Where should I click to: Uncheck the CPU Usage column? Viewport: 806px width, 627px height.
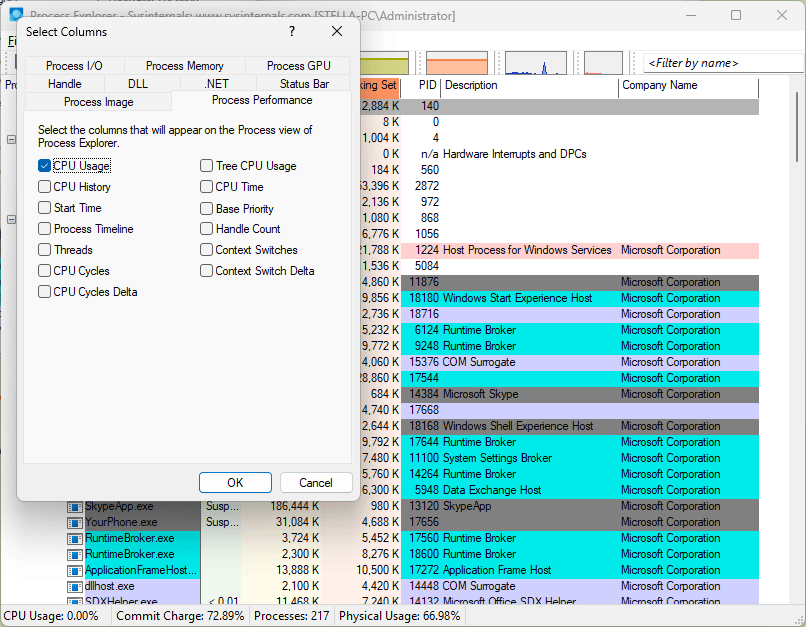(x=44, y=166)
